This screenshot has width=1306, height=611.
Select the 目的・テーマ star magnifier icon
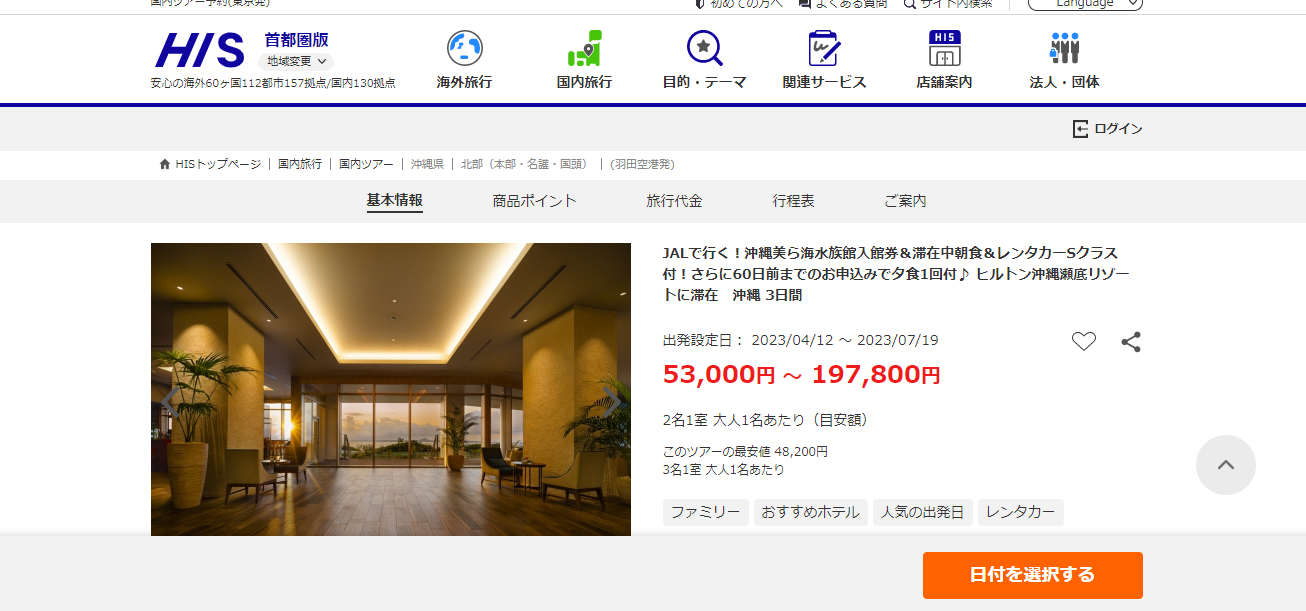[704, 48]
